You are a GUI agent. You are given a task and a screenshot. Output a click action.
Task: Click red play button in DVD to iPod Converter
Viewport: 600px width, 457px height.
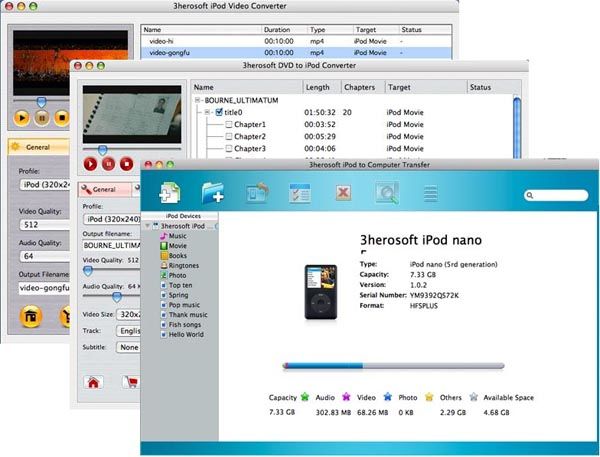pos(90,164)
